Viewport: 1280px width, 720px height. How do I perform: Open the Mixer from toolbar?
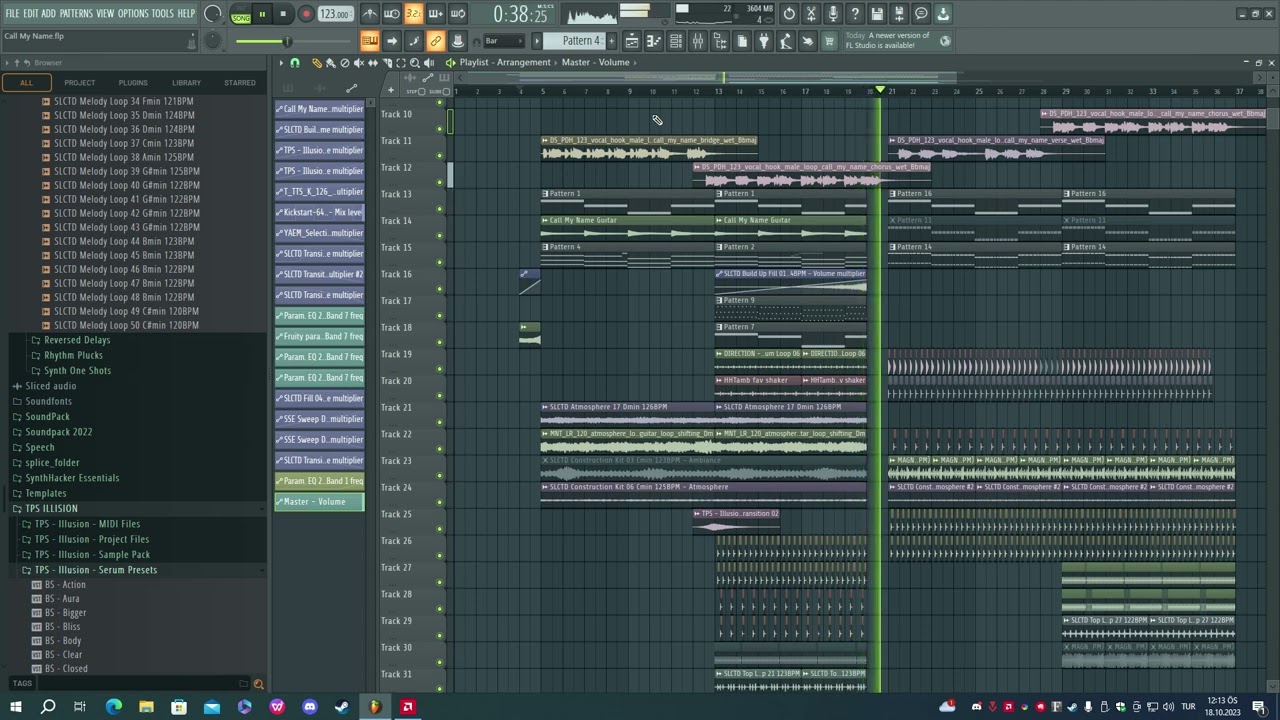698,41
